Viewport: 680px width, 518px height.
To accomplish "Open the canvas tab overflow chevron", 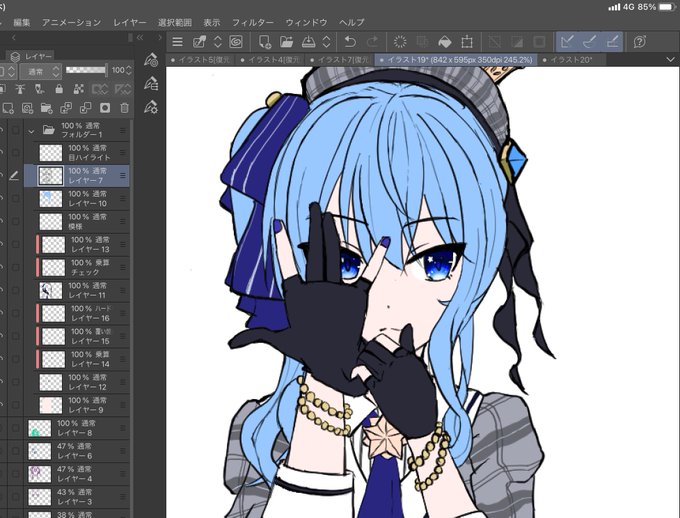I will [x=670, y=59].
